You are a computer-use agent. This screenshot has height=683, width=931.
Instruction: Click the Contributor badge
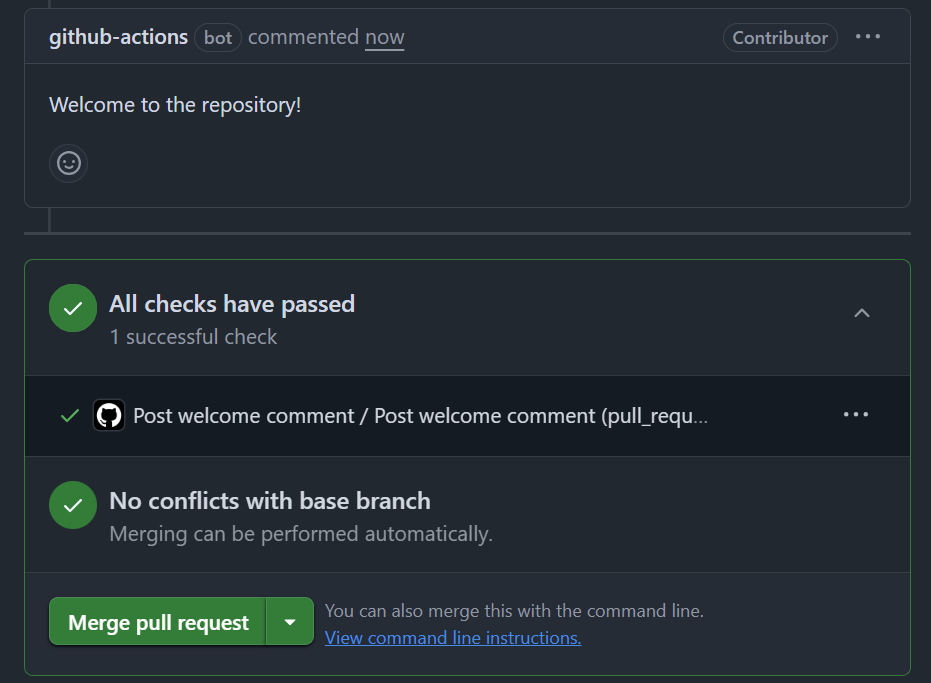click(x=780, y=37)
